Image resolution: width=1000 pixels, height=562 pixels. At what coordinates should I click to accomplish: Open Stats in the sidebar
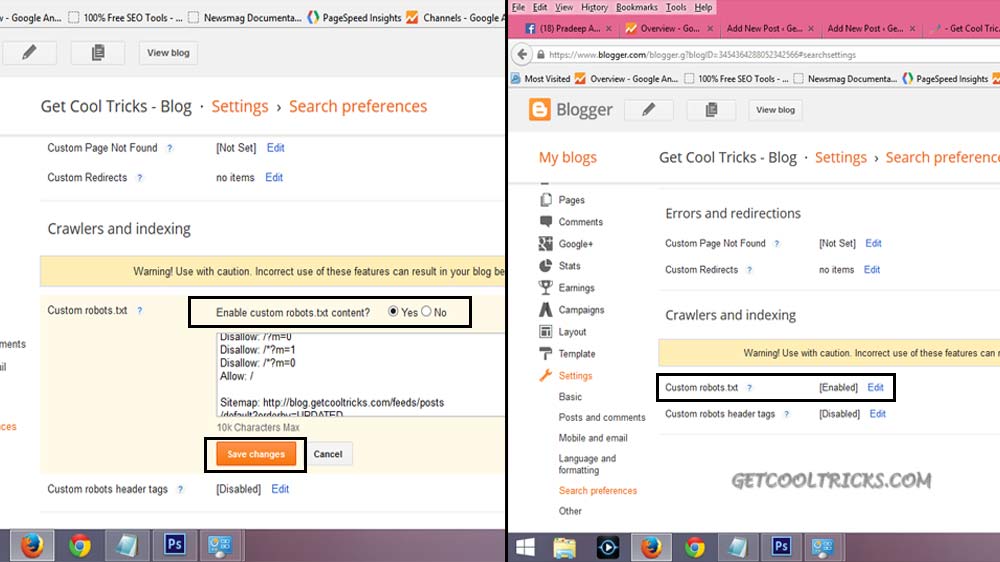point(569,266)
